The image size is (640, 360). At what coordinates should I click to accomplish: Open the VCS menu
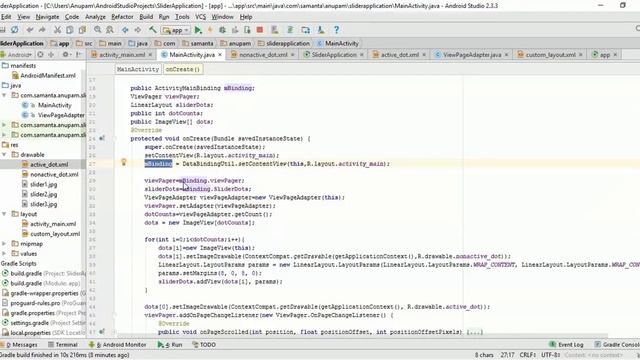coord(200,17)
